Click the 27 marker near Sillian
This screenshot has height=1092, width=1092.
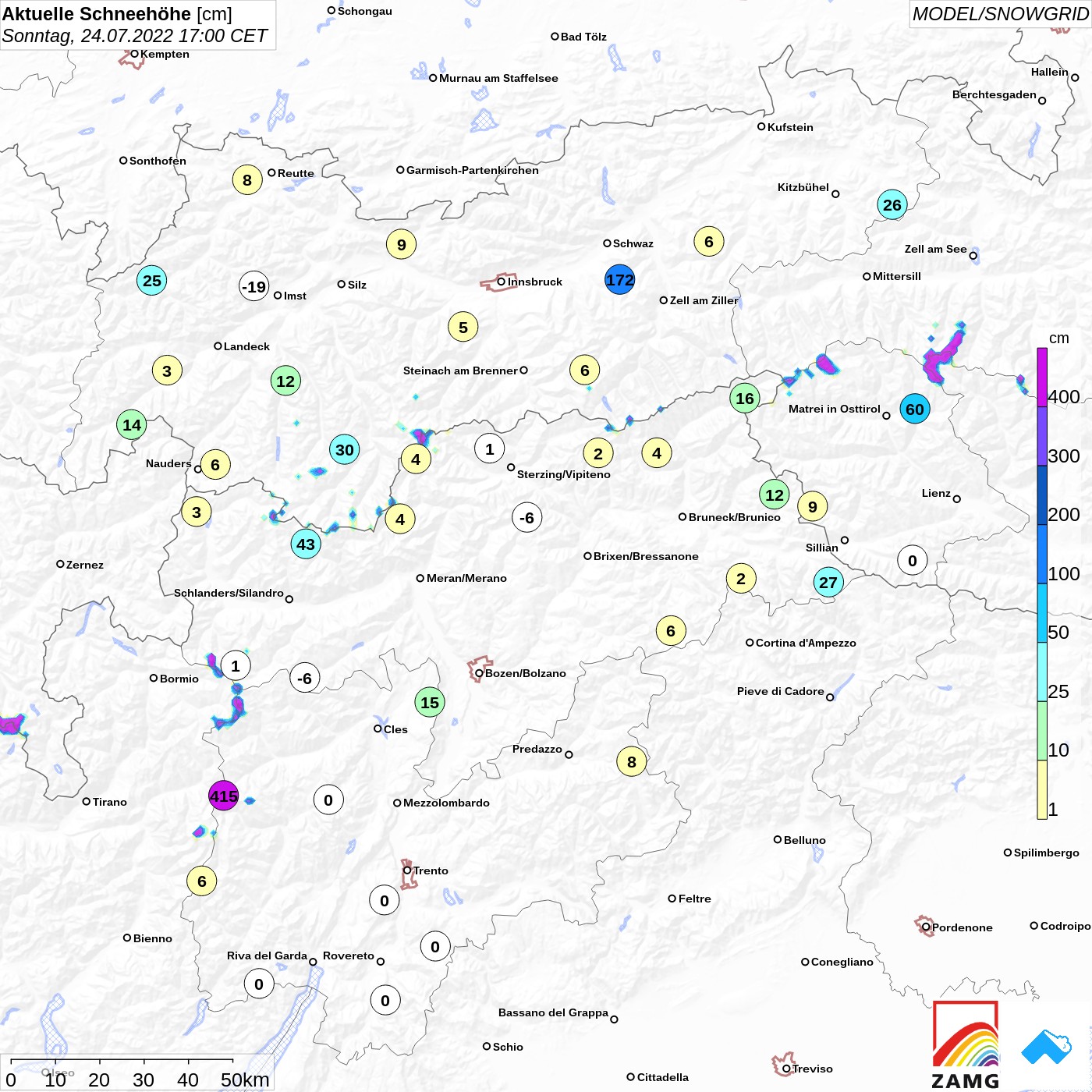tap(828, 582)
